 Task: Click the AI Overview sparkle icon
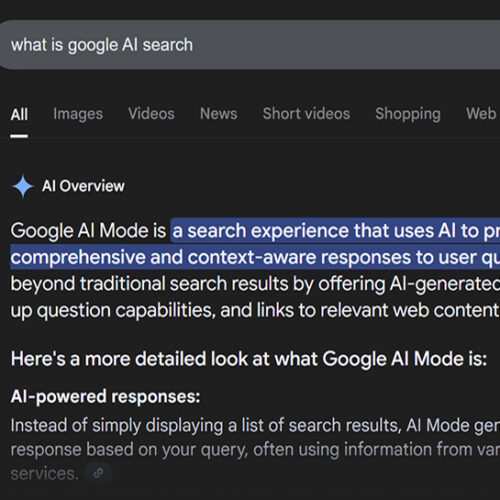click(x=23, y=186)
